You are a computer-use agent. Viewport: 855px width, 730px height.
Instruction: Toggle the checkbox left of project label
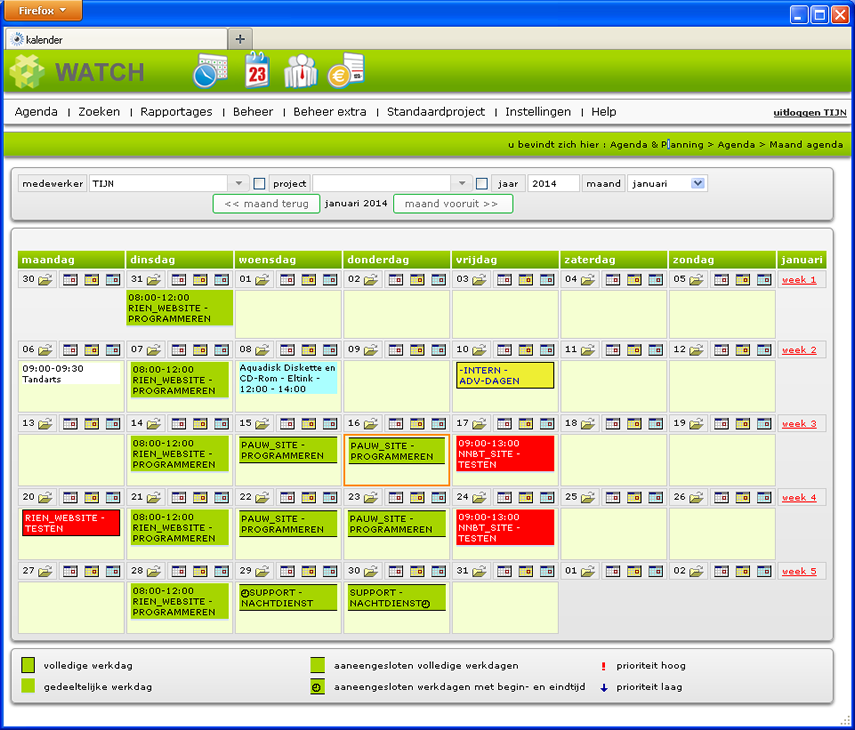pyautogui.click(x=260, y=184)
